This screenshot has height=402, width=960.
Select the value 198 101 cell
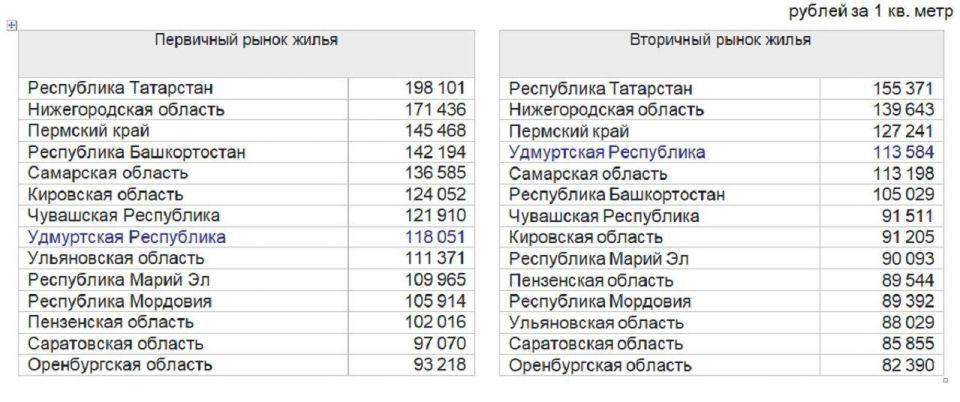pyautogui.click(x=435, y=89)
